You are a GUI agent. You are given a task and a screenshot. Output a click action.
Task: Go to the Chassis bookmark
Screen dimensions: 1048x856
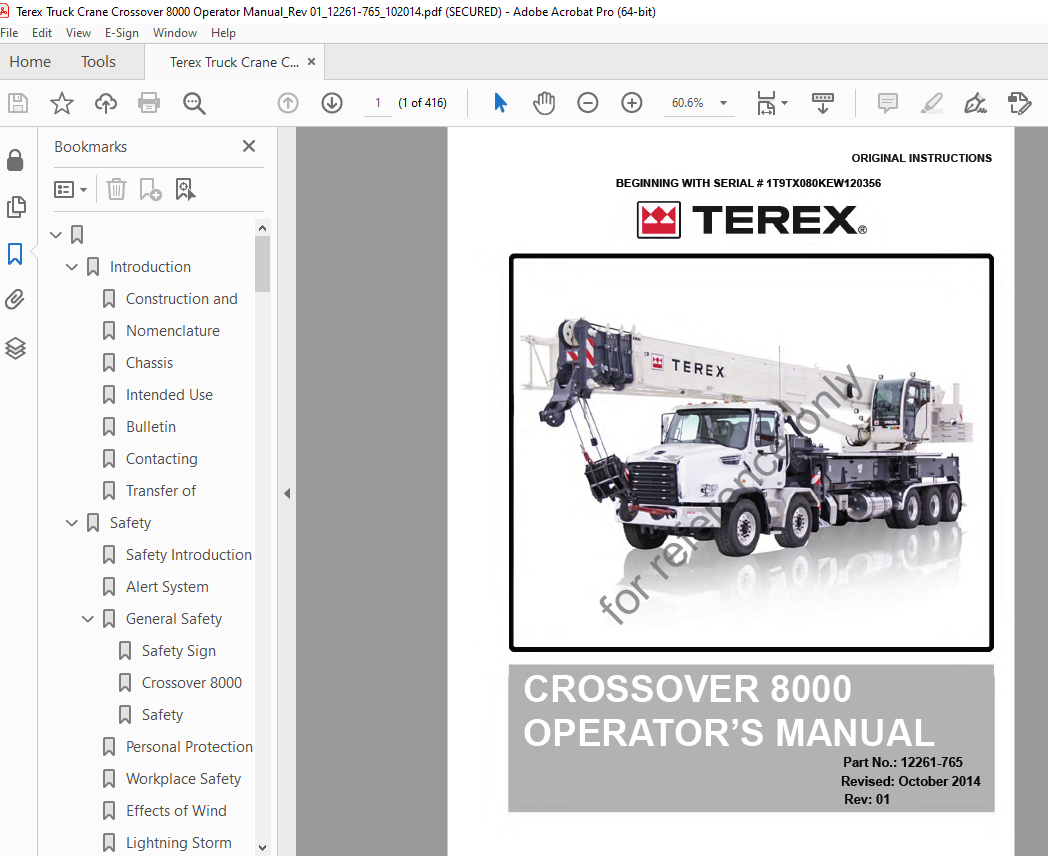coord(150,363)
